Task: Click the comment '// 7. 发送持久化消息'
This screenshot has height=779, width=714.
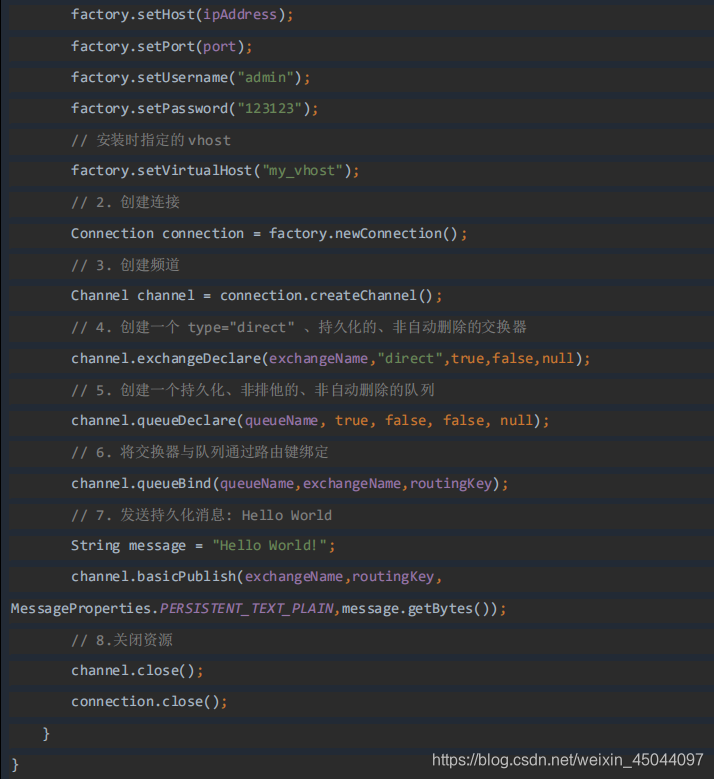Action: coord(201,515)
